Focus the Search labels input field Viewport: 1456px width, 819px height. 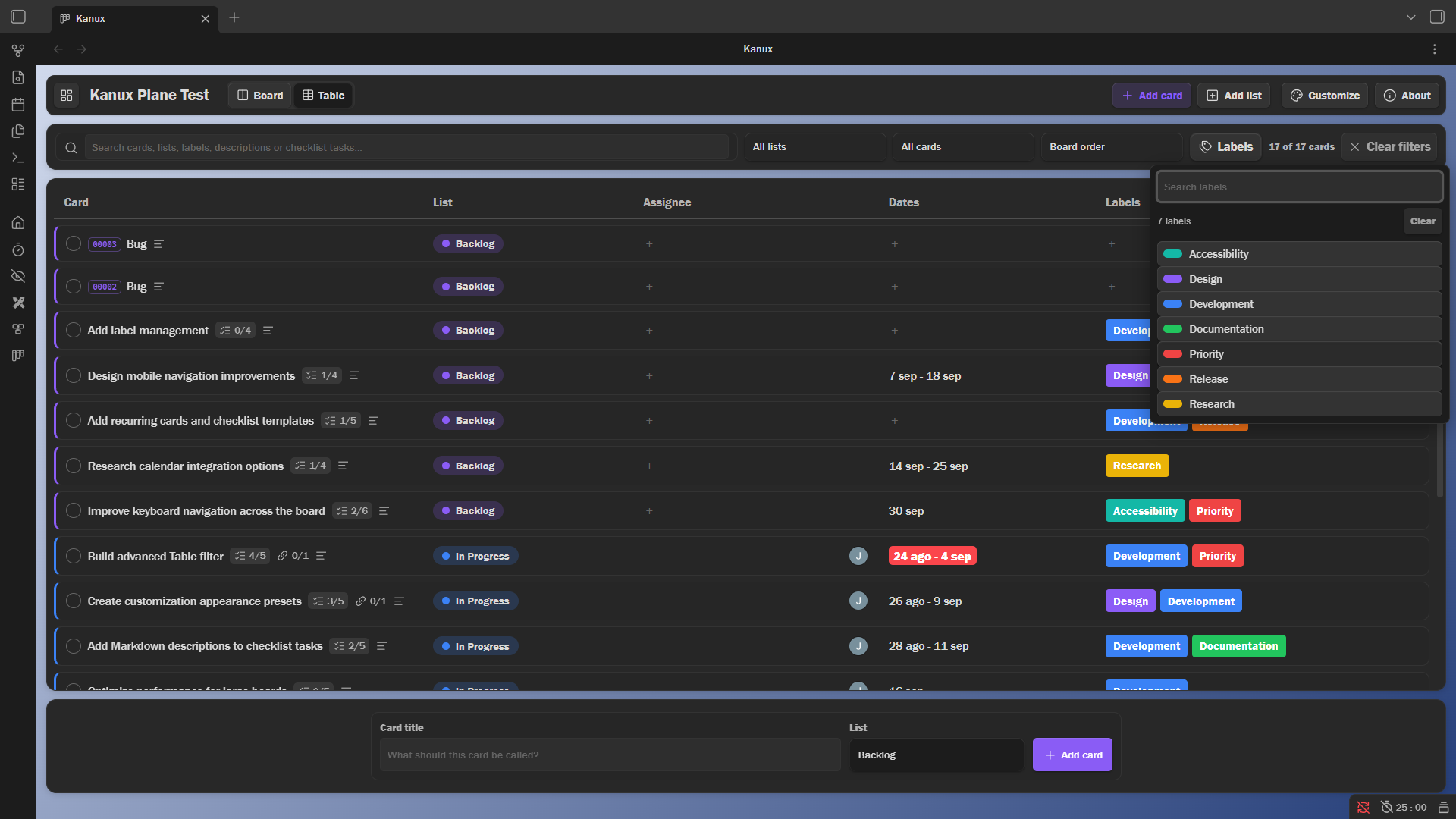pyautogui.click(x=1299, y=187)
